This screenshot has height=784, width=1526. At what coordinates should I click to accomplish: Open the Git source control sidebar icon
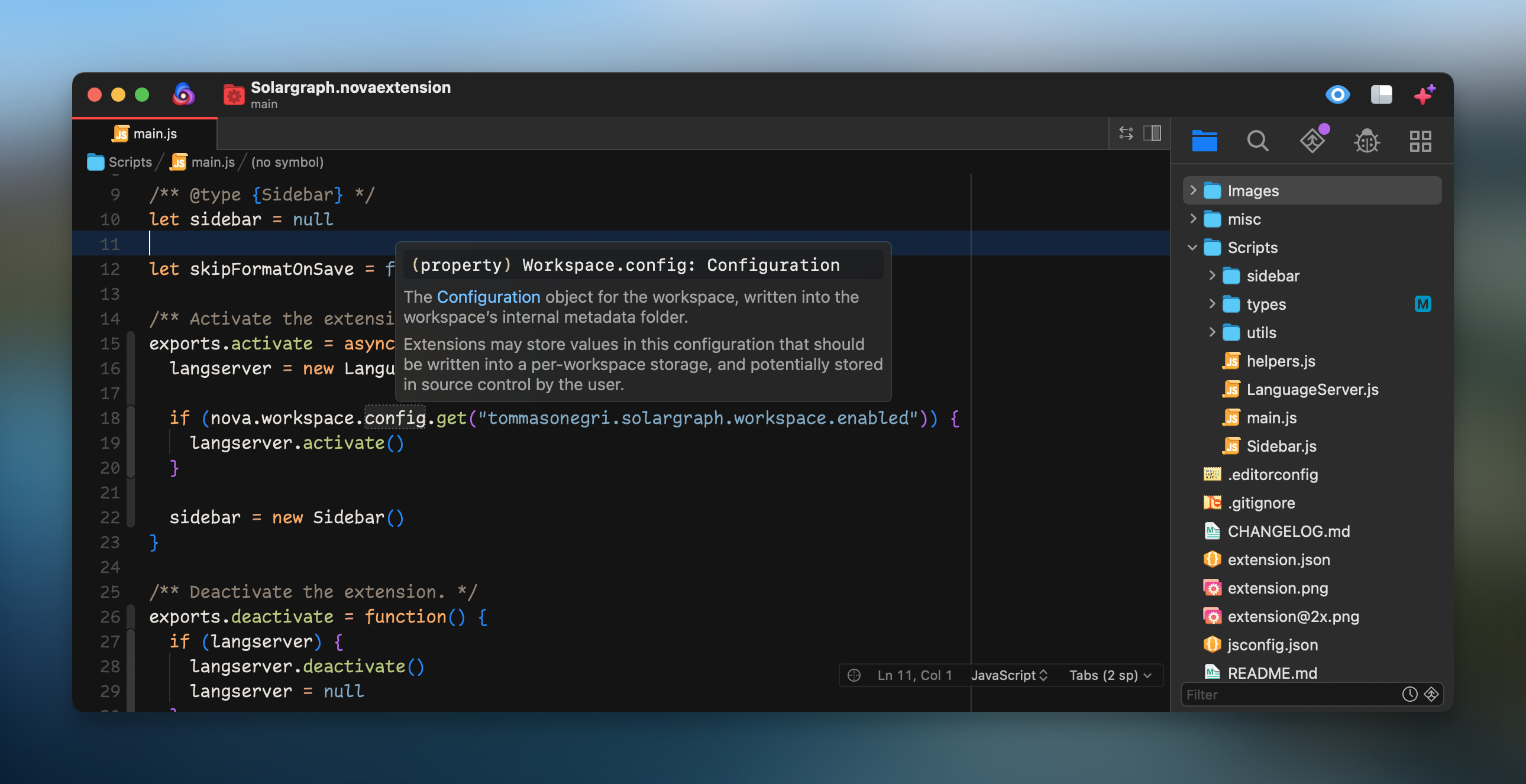click(x=1312, y=141)
